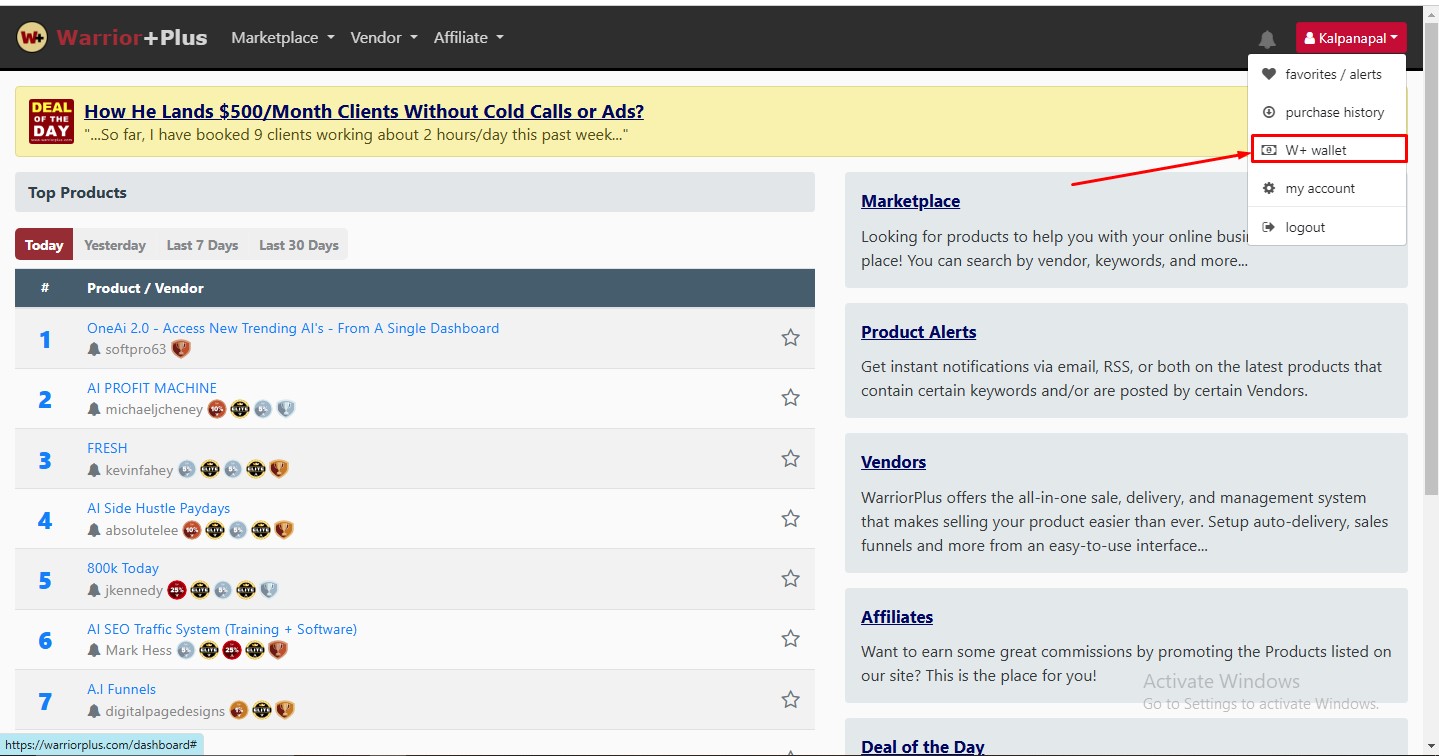Click the 10% badge beside absolutelee

coord(192,530)
